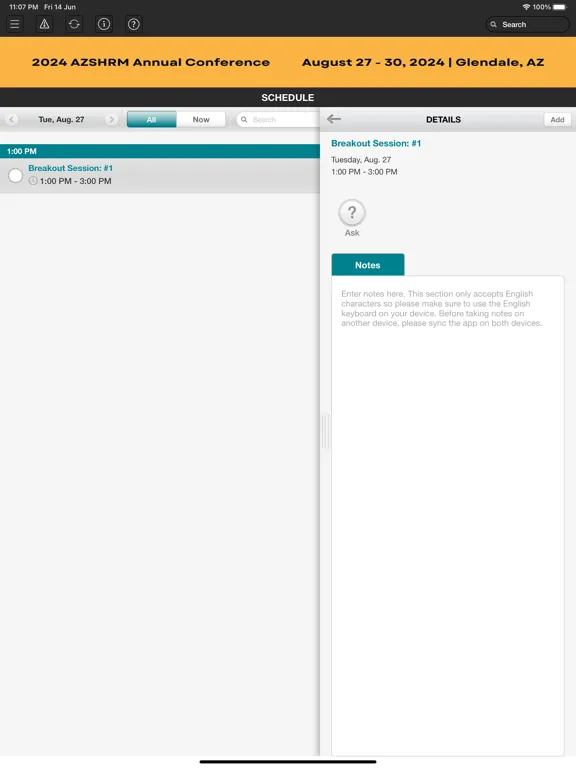This screenshot has height=768, width=576.
Task: Select the All filter tab
Action: (x=151, y=120)
